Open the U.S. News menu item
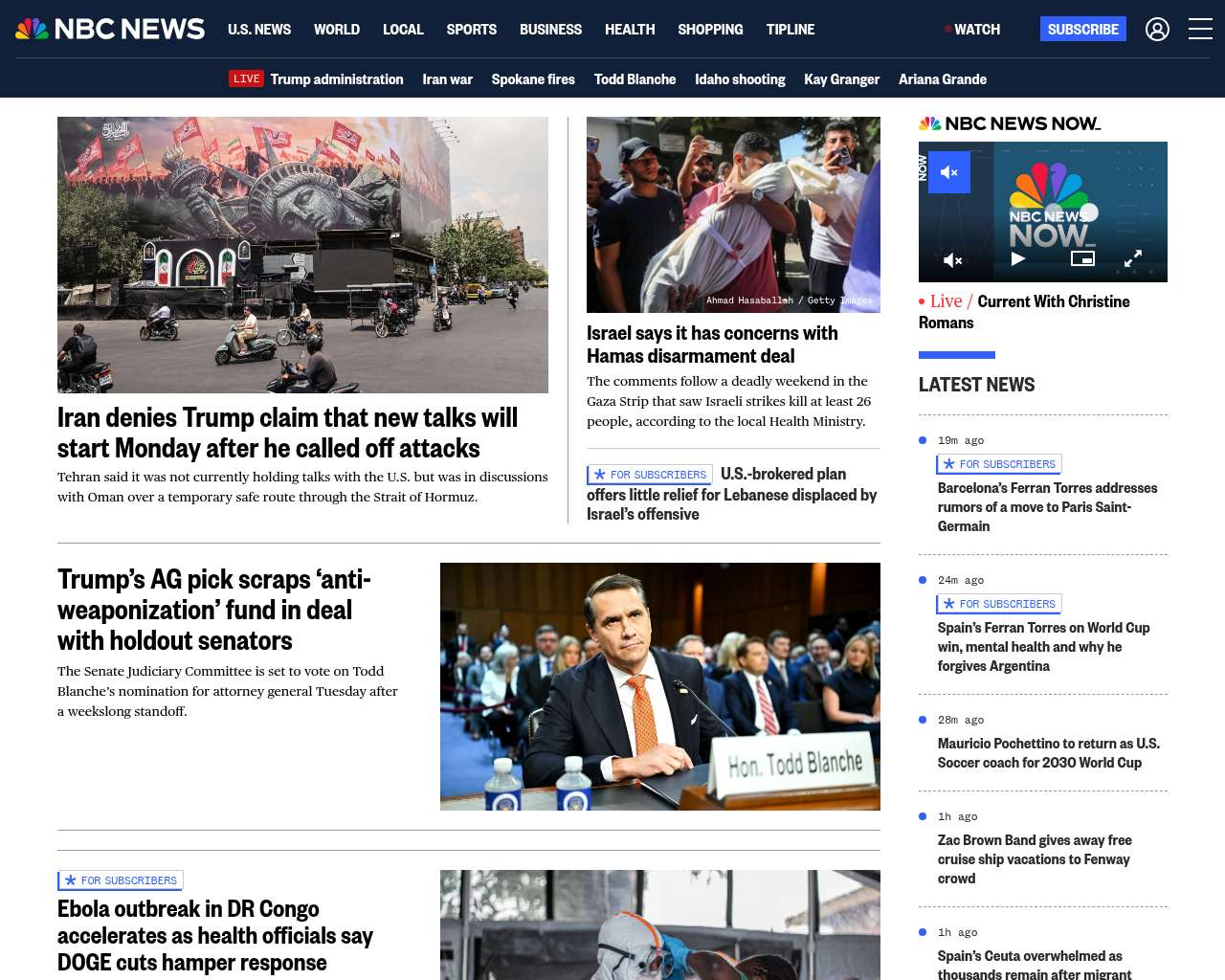1225x980 pixels. [259, 30]
